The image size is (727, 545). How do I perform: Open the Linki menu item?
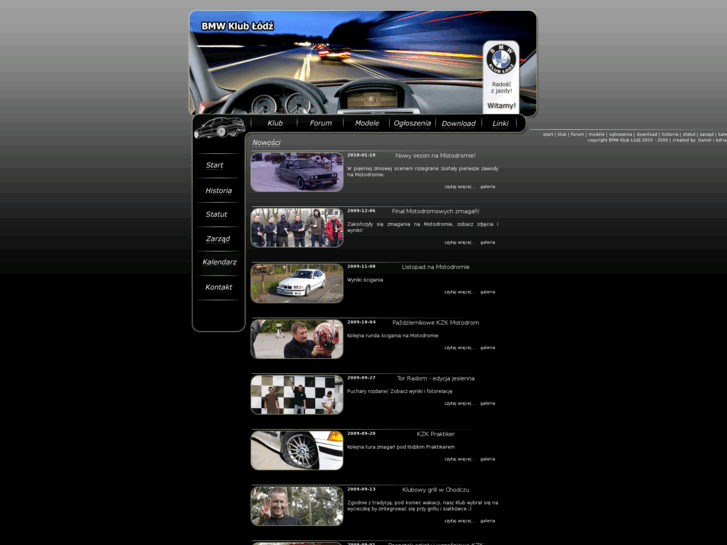tap(500, 123)
